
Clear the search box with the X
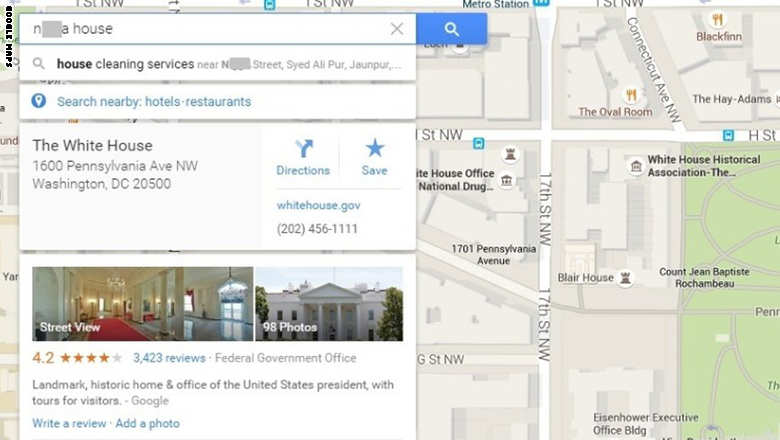(397, 28)
